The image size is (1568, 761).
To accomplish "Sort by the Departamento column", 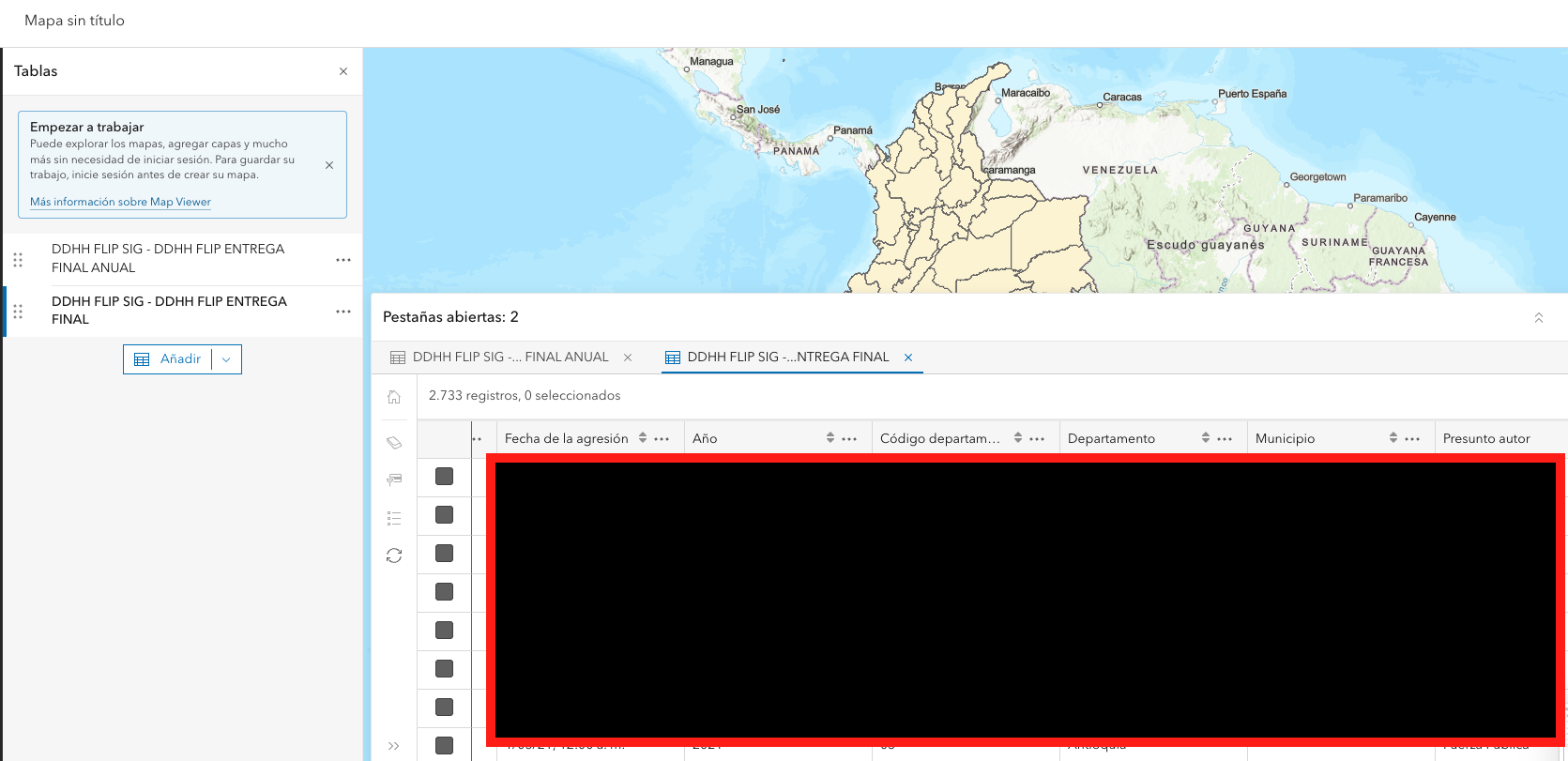I will 1206,438.
